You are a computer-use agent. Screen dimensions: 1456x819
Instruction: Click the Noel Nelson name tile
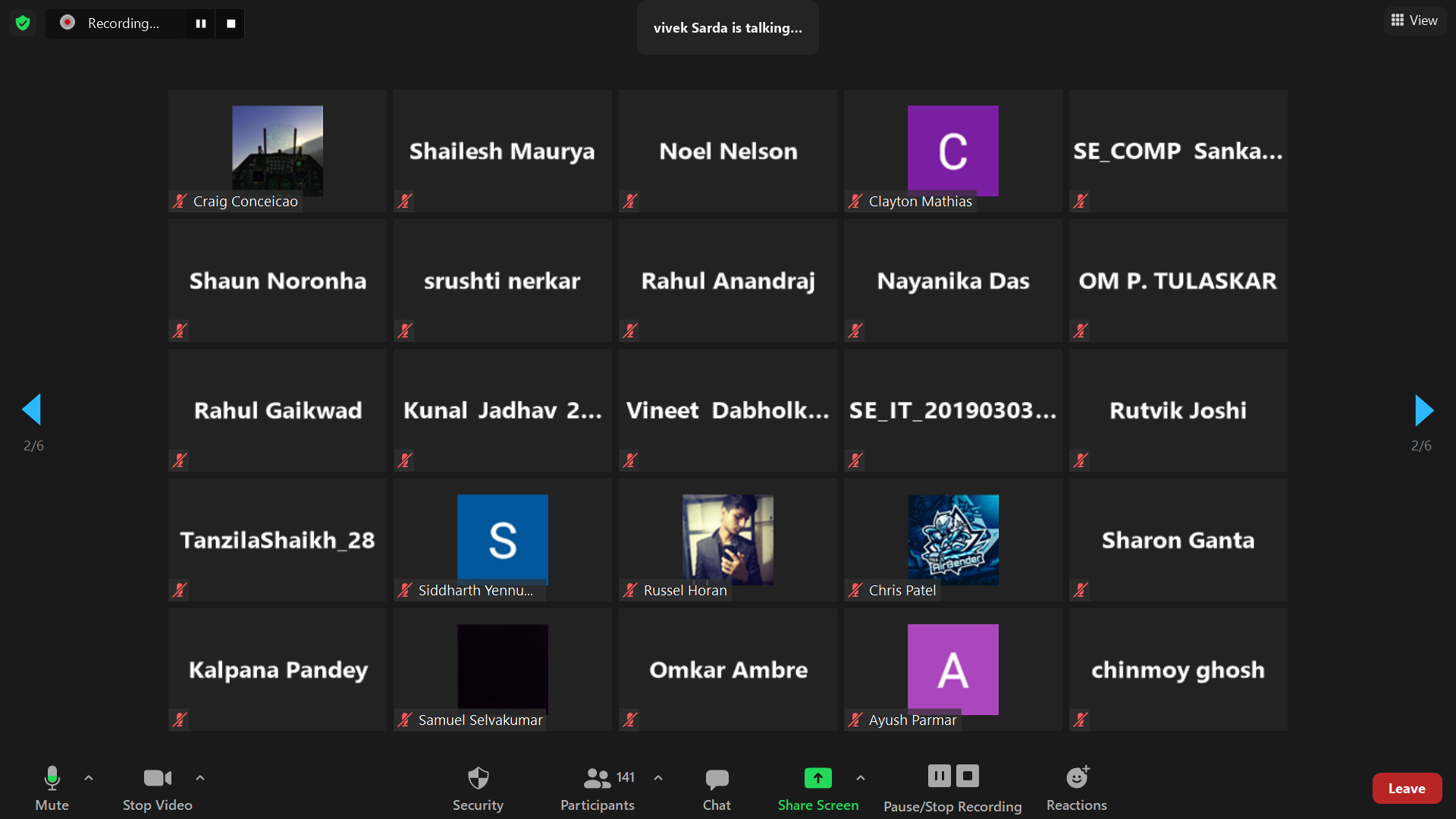728,151
